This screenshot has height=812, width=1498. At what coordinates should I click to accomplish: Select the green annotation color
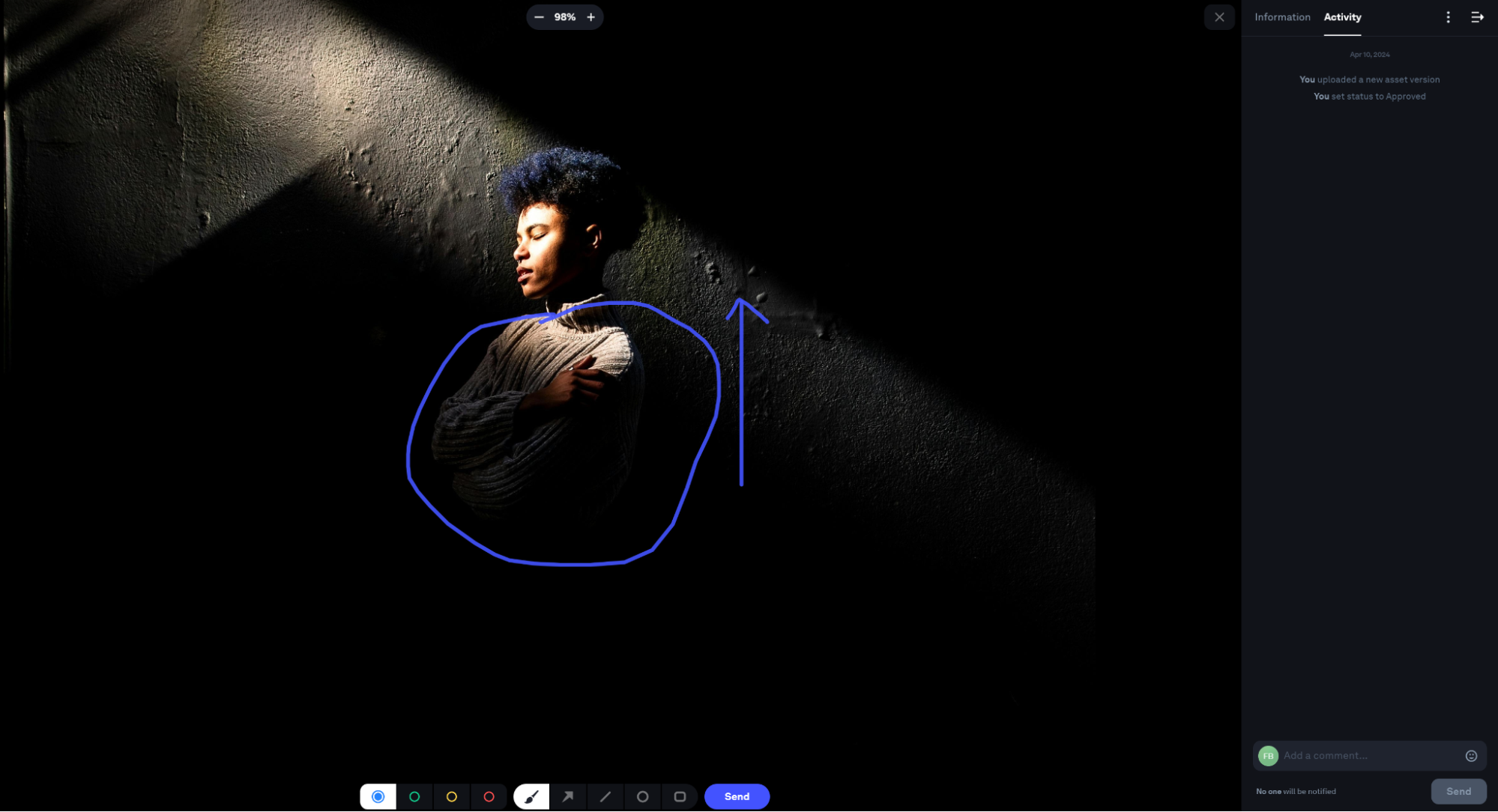[x=414, y=796]
